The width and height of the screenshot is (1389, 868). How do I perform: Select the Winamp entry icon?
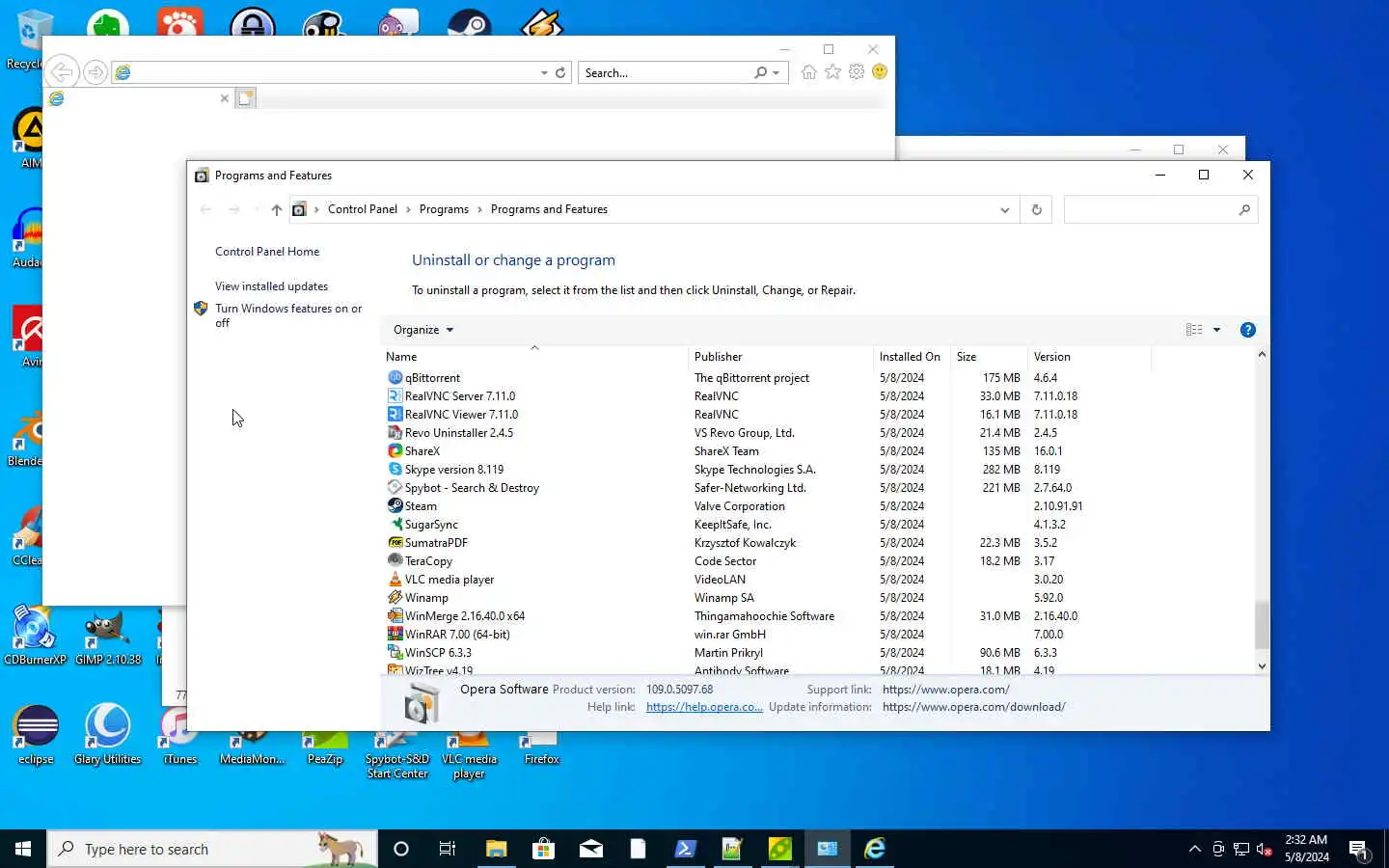395,598
